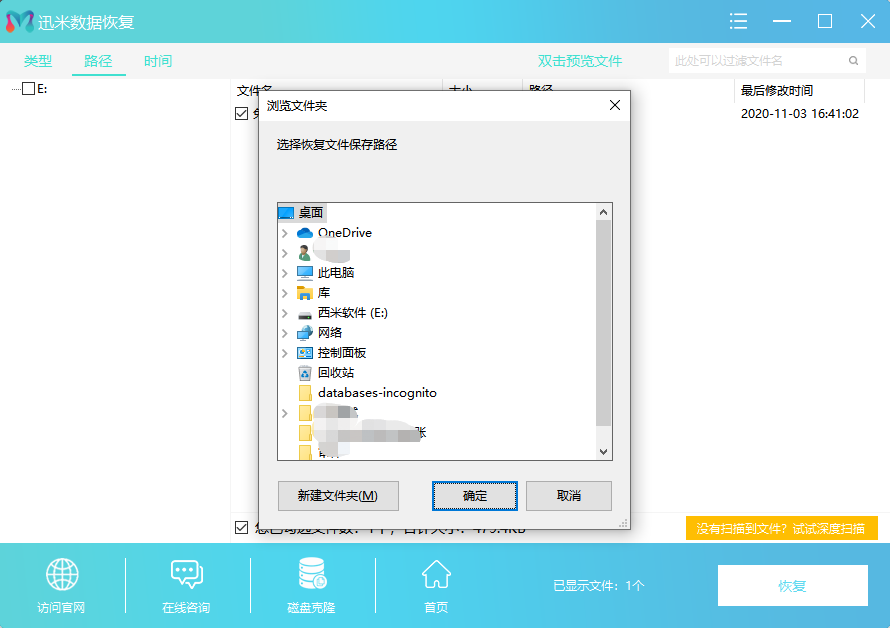Select the OneDrive folder in the dialog
Screen dimensions: 890x628
click(x=344, y=232)
